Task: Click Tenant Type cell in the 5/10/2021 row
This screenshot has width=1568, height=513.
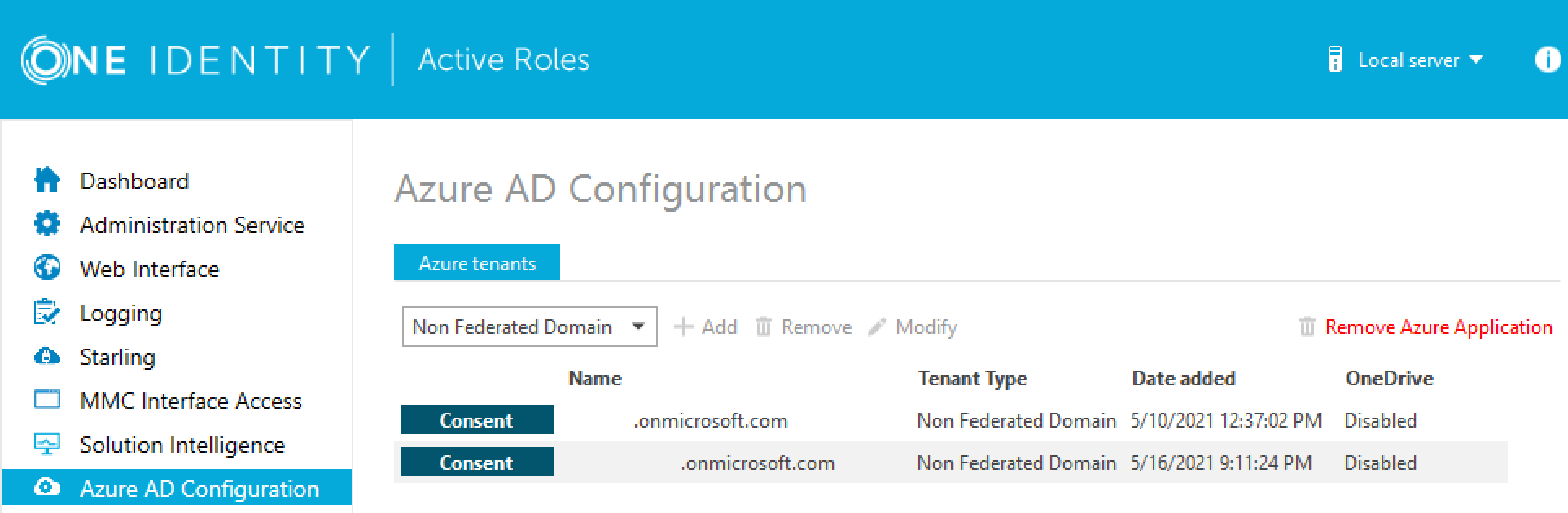Action: (1017, 421)
